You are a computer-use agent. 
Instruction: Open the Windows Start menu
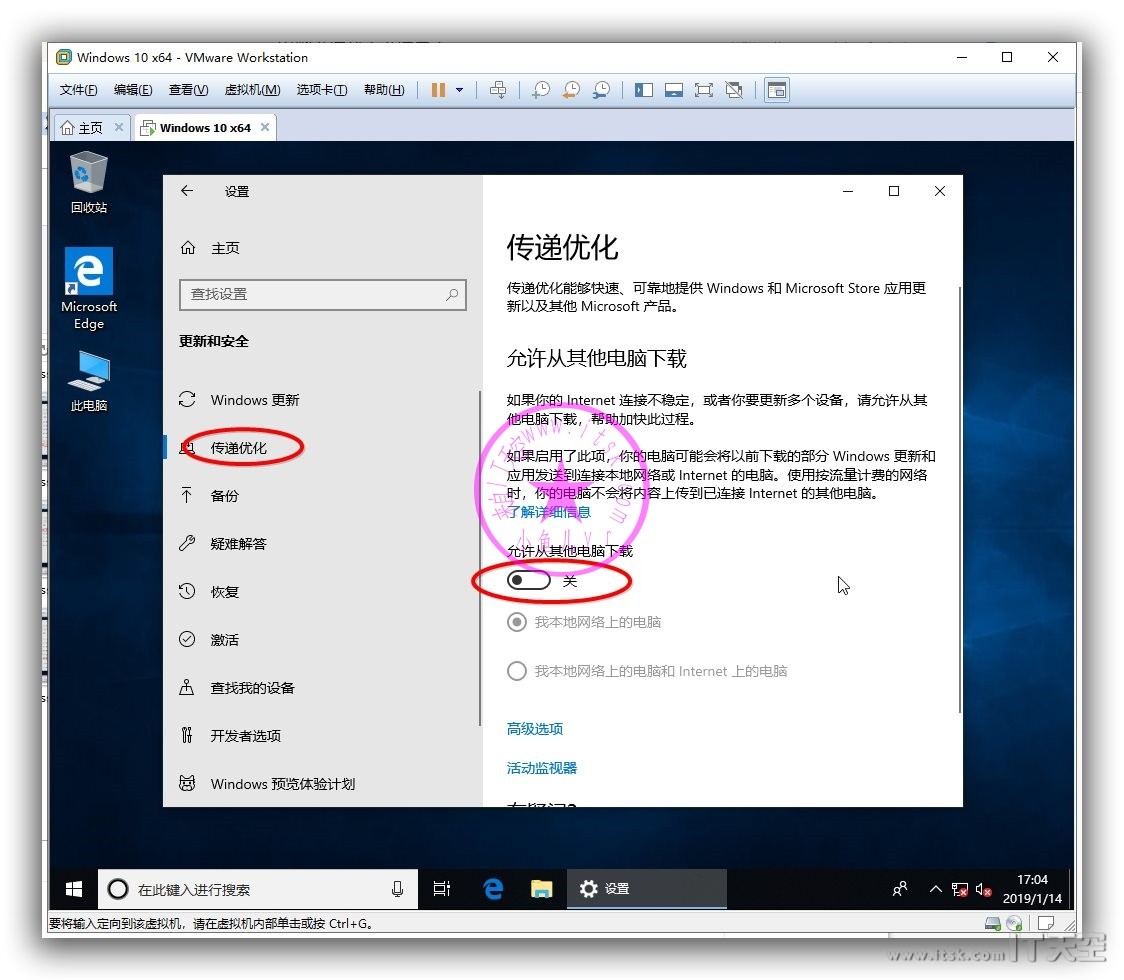click(74, 890)
